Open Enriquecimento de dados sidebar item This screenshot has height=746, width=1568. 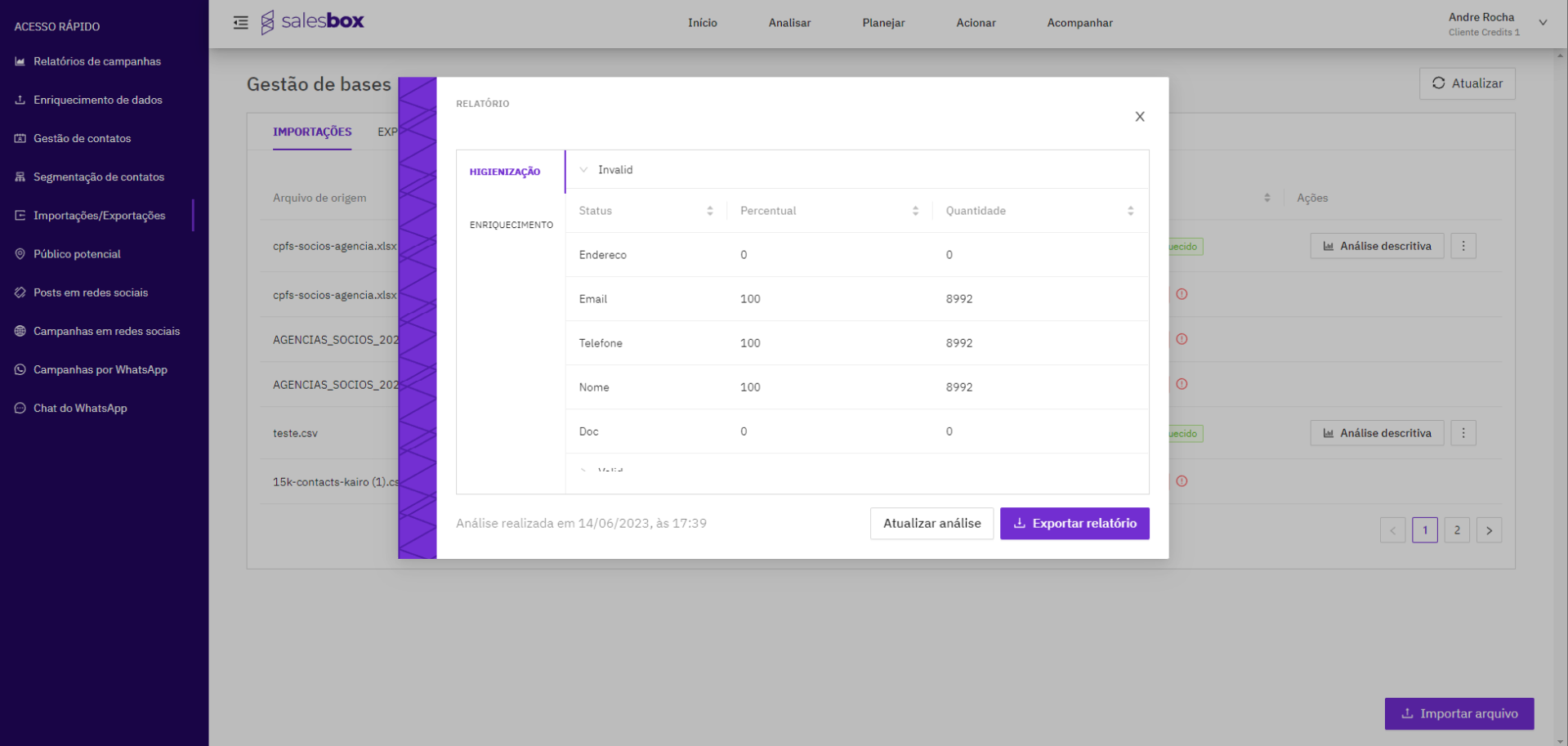tap(97, 100)
